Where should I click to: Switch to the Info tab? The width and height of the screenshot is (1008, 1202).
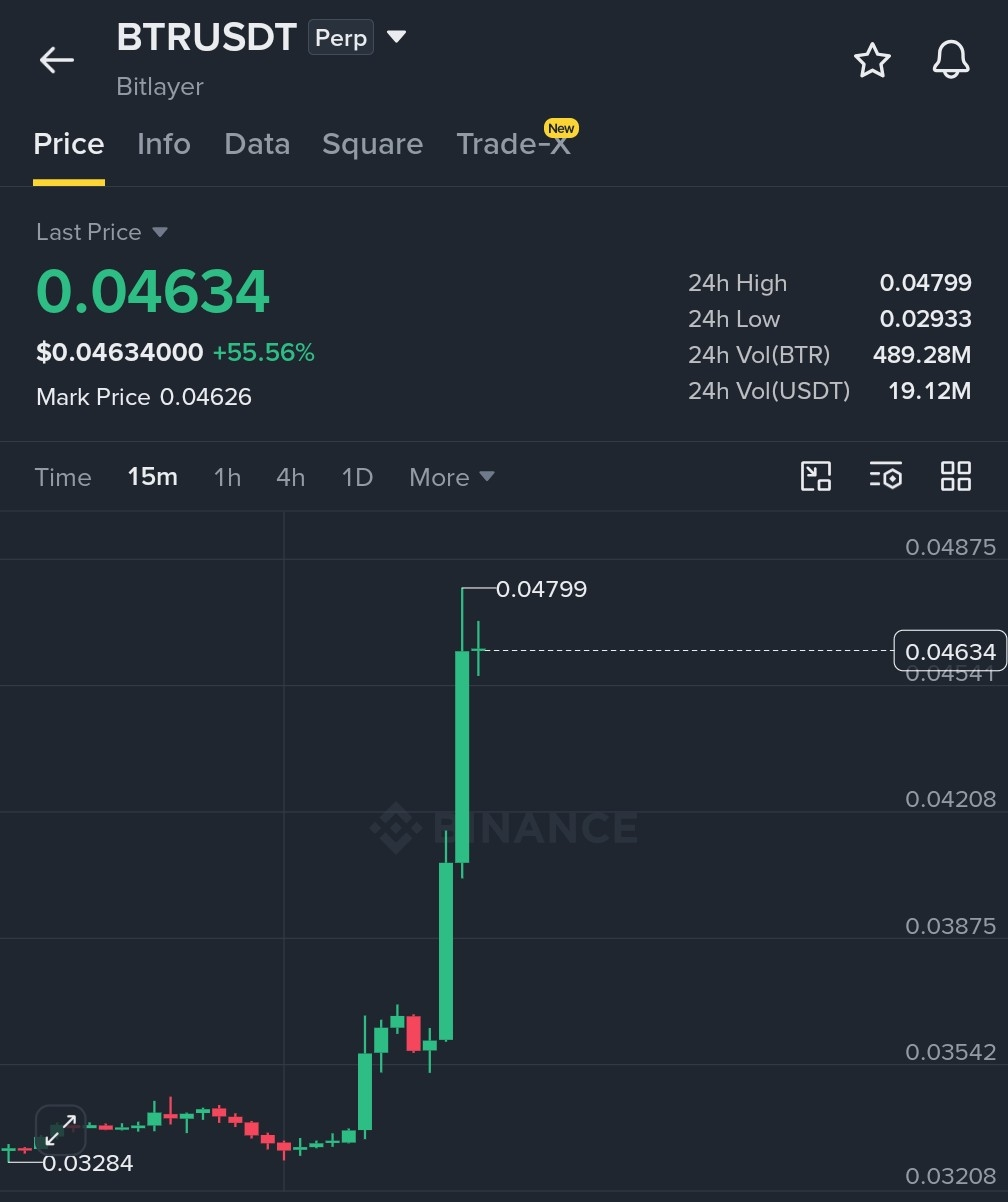164,144
